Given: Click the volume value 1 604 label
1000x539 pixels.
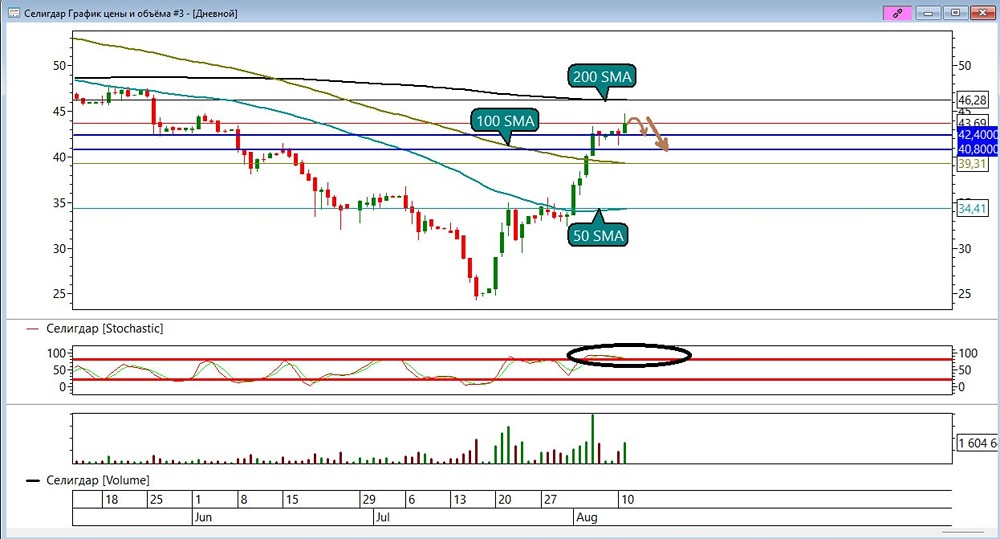Looking at the screenshot, I should point(977,443).
